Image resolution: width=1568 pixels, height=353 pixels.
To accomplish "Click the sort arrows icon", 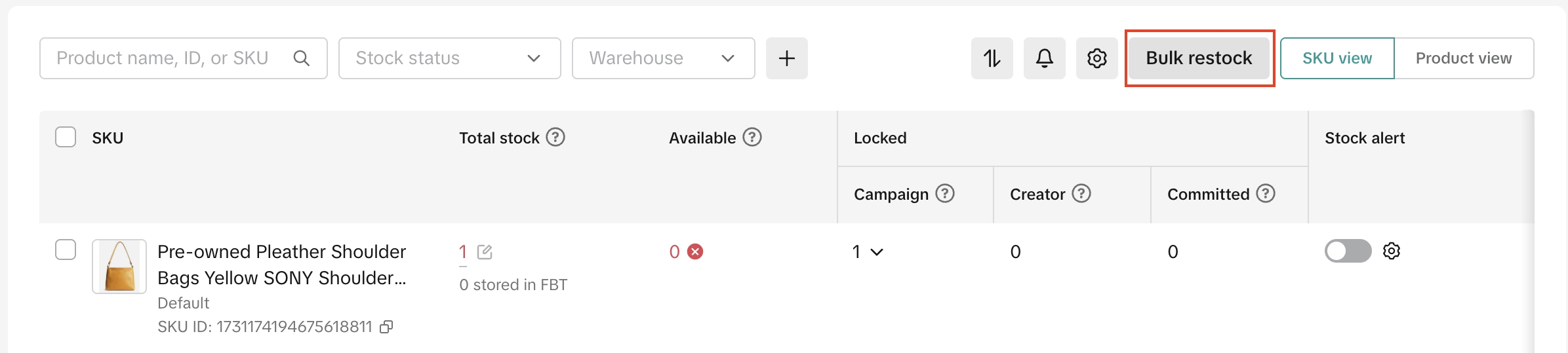I will tap(992, 58).
